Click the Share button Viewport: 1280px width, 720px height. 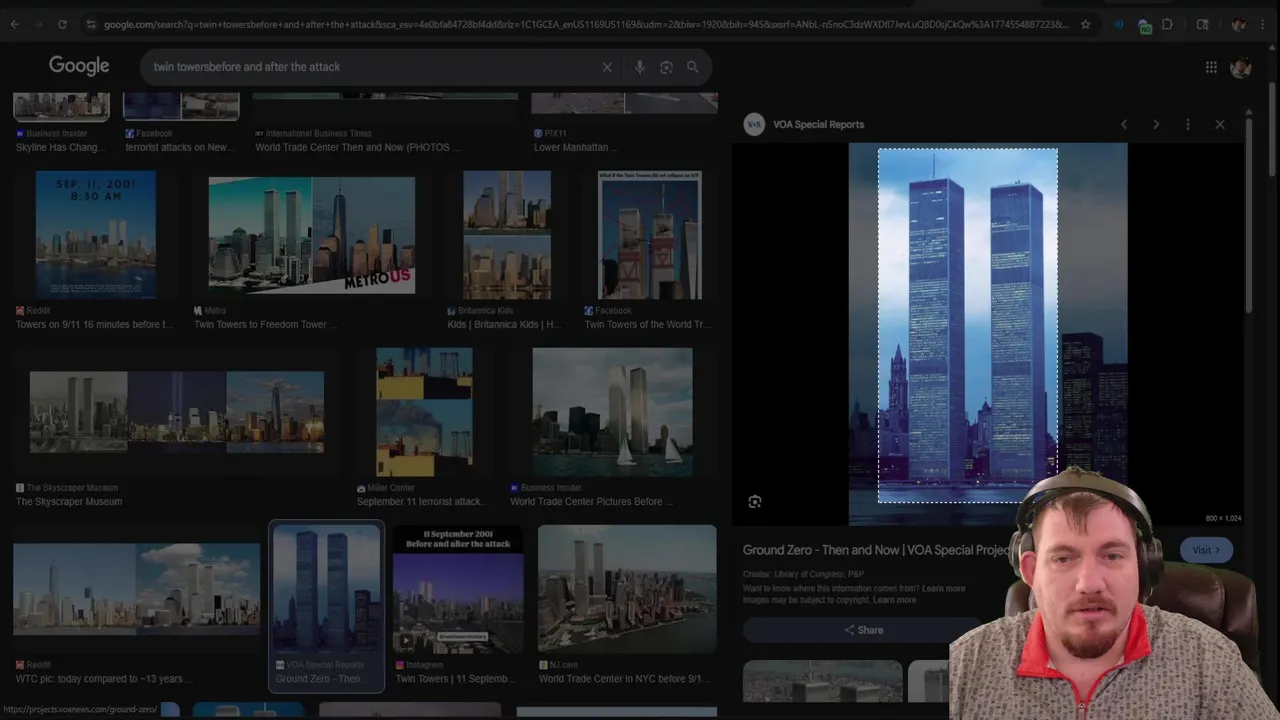[863, 630]
